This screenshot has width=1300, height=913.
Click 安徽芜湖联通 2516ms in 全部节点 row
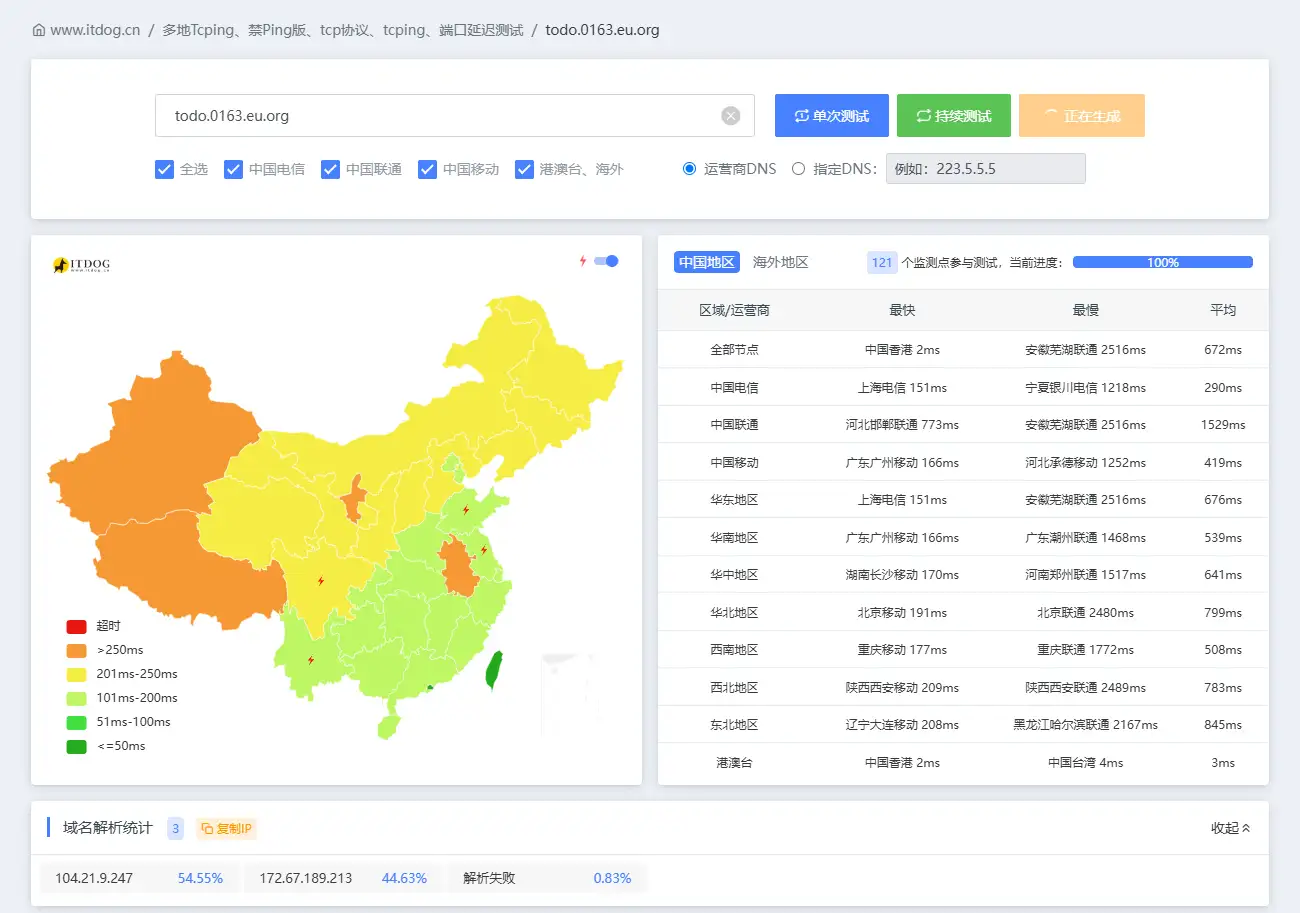click(x=1086, y=350)
